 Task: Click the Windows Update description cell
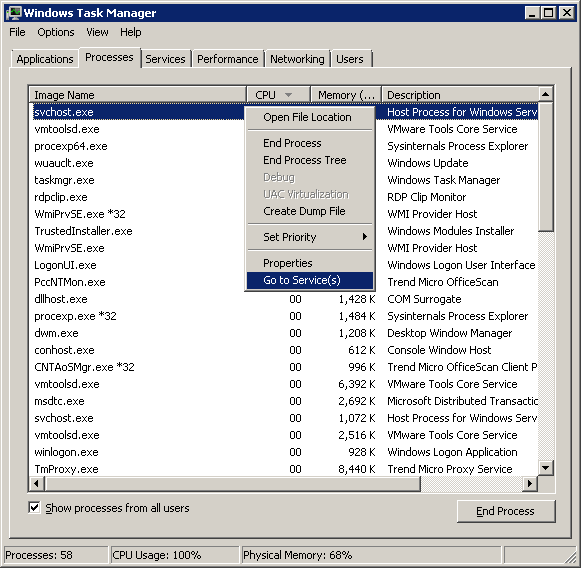coord(428,163)
